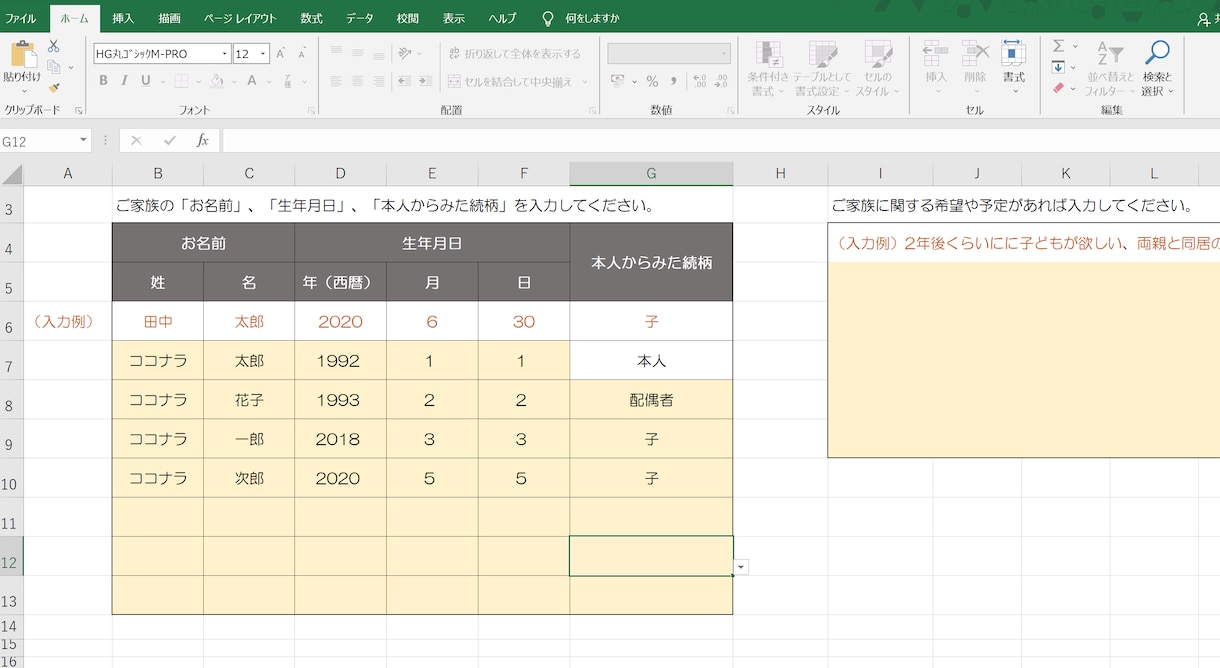Switch to the Data (データ) tab
This screenshot has height=668, width=1220.
(x=360, y=18)
